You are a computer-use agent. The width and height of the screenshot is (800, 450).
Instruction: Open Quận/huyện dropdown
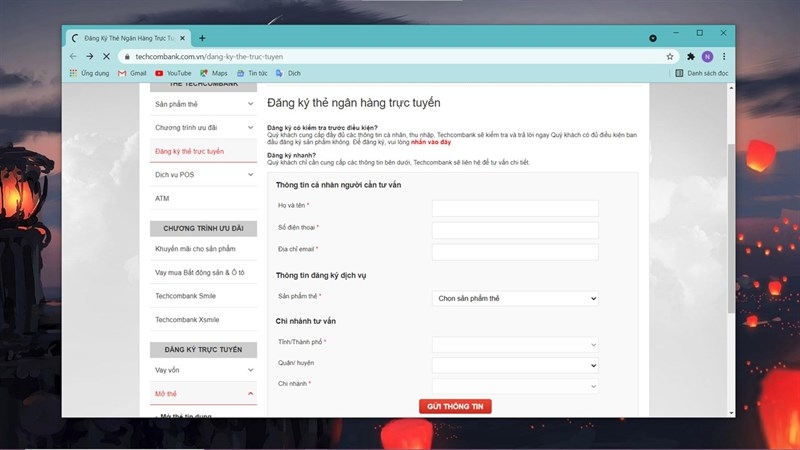point(515,365)
